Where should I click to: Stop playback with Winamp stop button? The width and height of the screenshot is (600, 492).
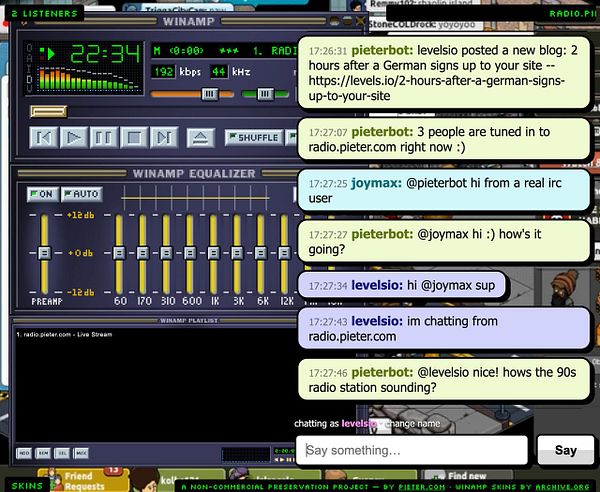(x=134, y=137)
